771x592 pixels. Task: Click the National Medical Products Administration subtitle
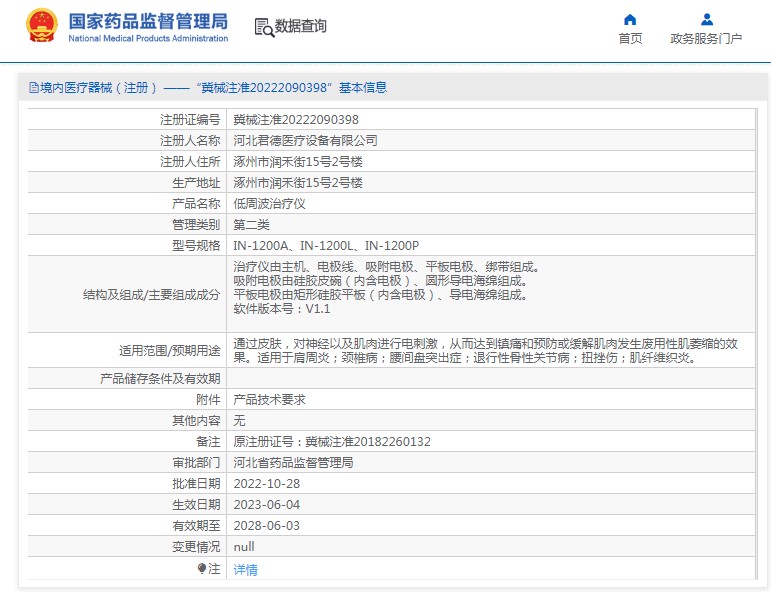click(x=148, y=38)
